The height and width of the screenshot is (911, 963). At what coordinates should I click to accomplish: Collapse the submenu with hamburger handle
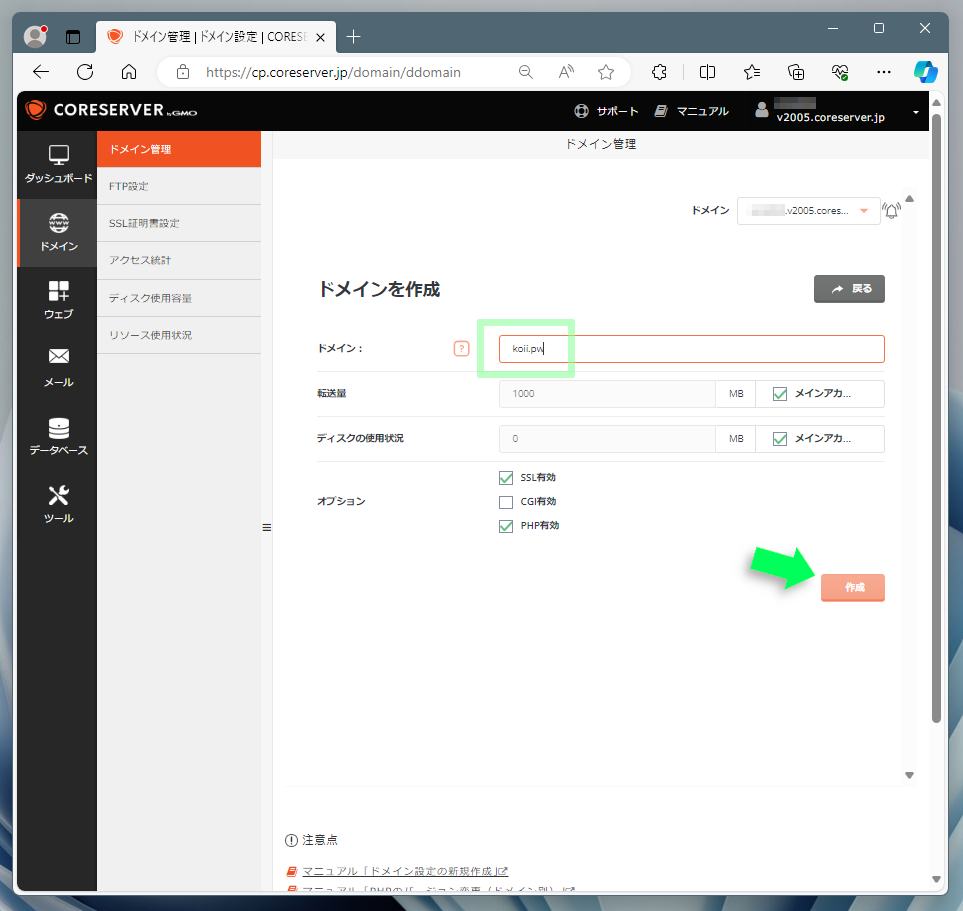click(x=267, y=528)
